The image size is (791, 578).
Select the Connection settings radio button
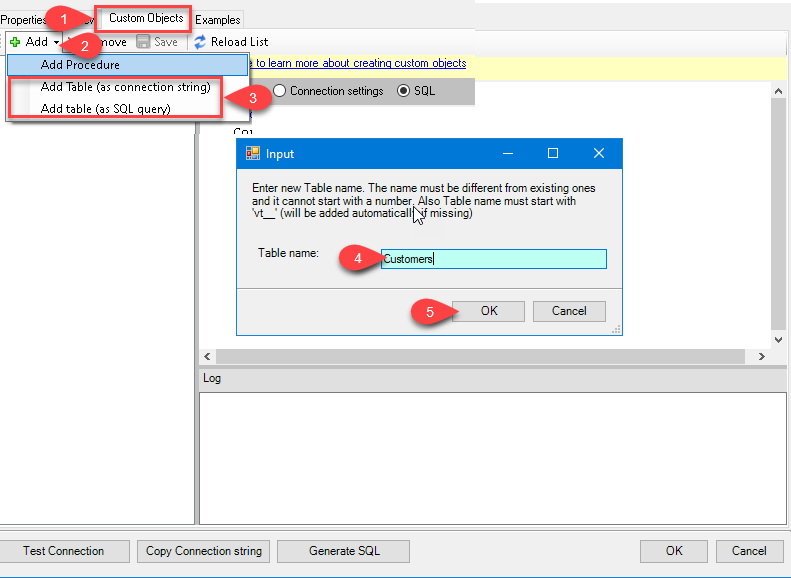click(x=281, y=91)
